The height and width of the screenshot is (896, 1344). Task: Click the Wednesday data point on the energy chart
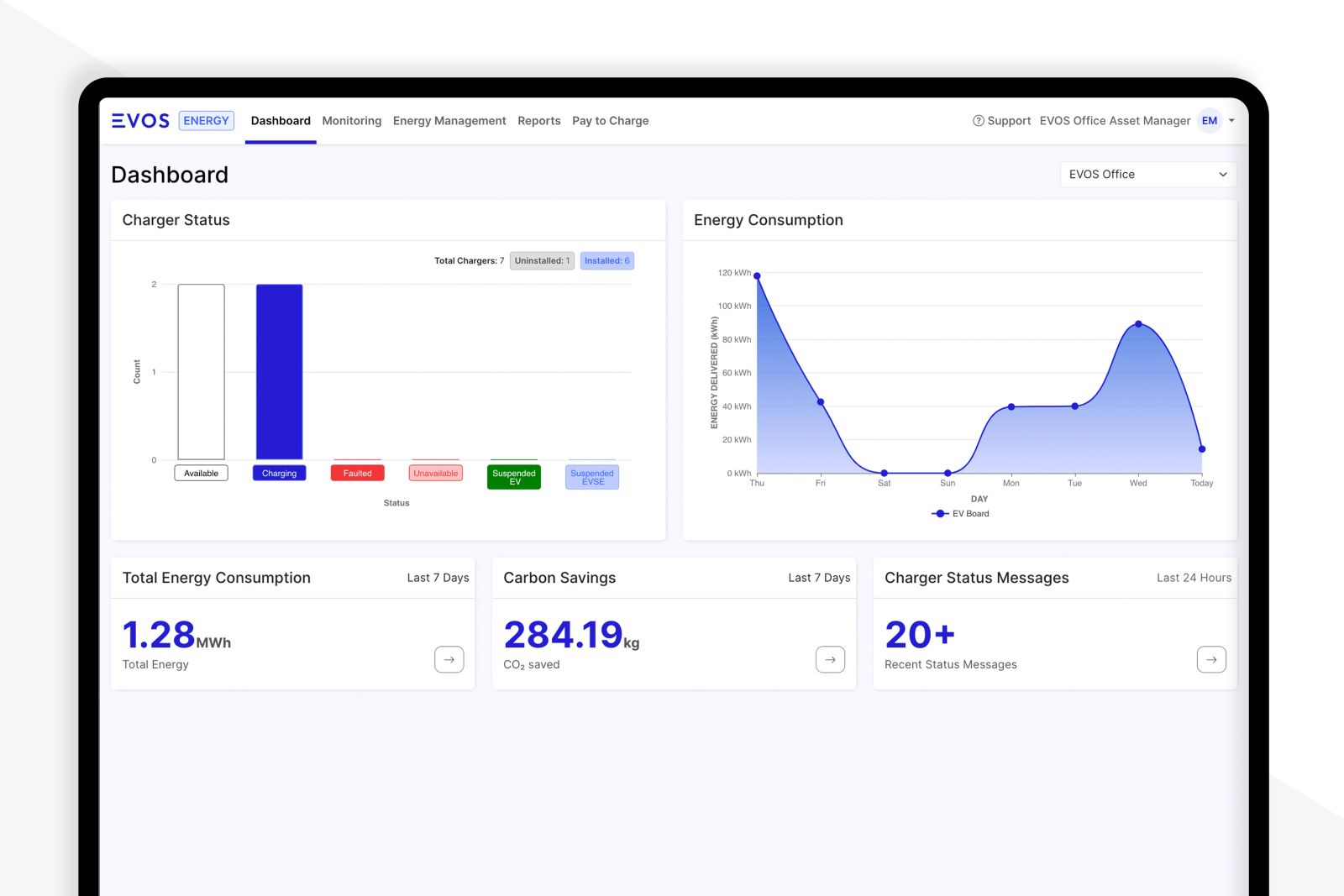[1137, 323]
